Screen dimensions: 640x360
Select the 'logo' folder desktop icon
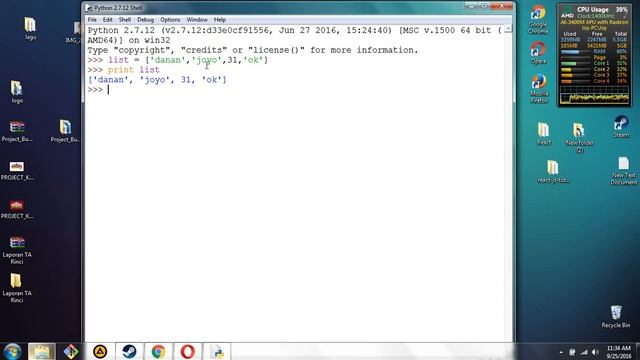click(x=17, y=92)
